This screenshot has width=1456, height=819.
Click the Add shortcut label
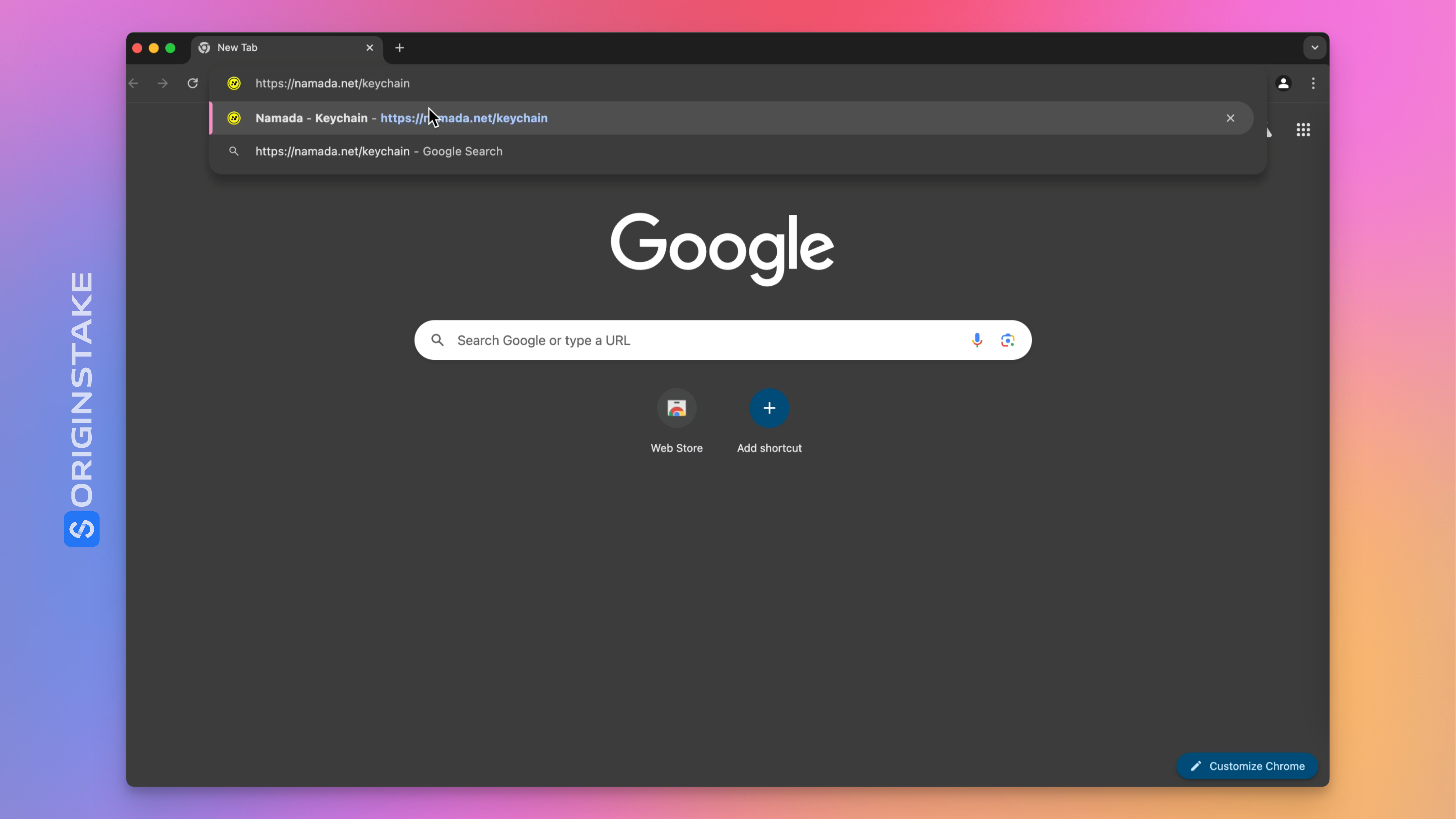pyautogui.click(x=769, y=448)
